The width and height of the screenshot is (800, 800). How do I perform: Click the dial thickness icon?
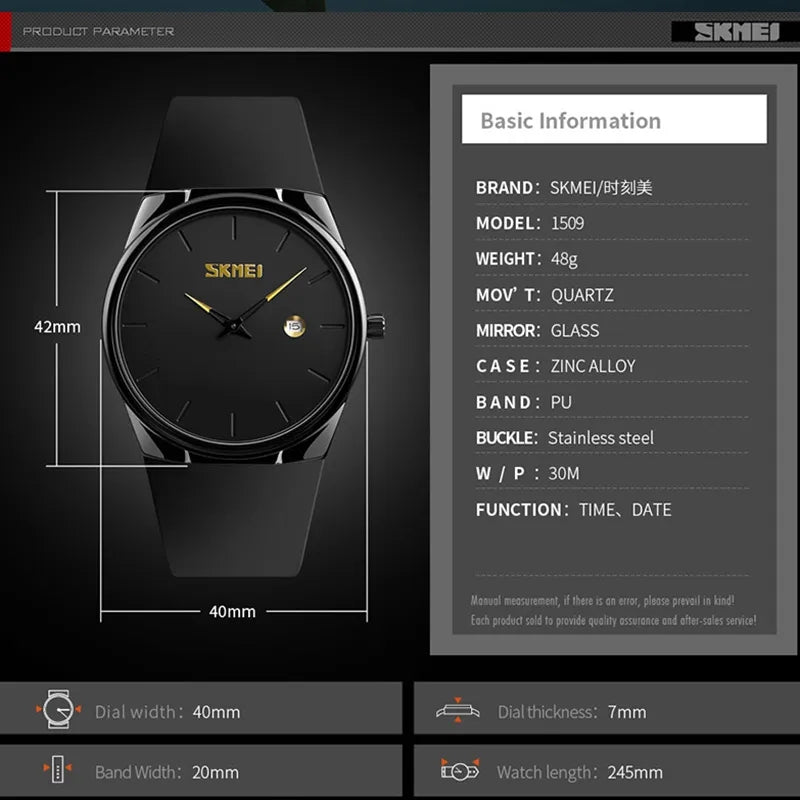point(458,710)
